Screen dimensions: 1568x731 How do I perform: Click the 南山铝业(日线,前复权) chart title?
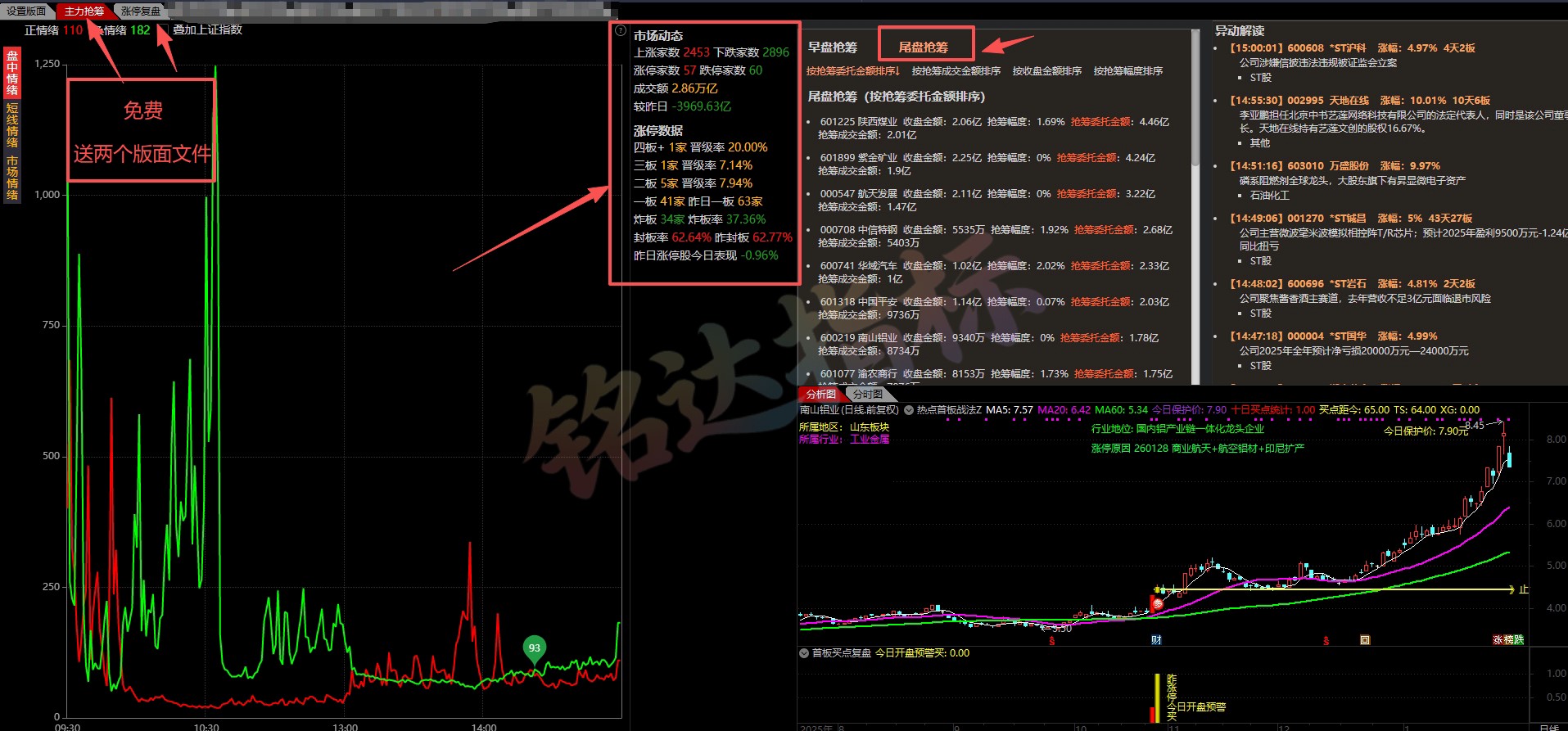tap(849, 410)
